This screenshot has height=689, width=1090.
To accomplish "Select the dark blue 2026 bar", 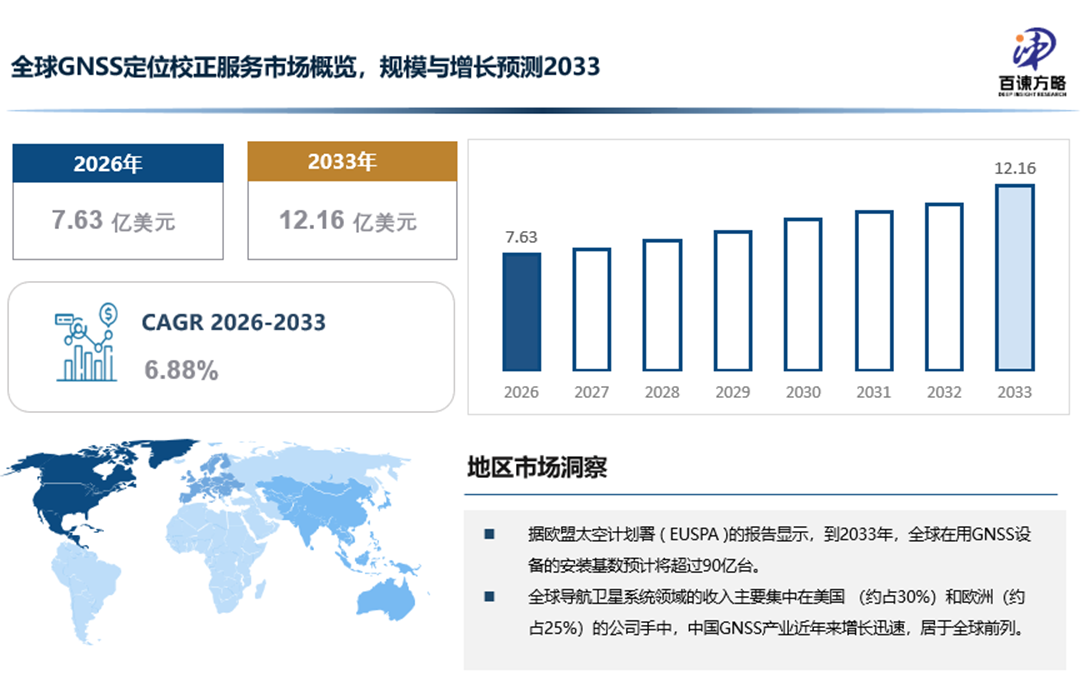I will [521, 312].
